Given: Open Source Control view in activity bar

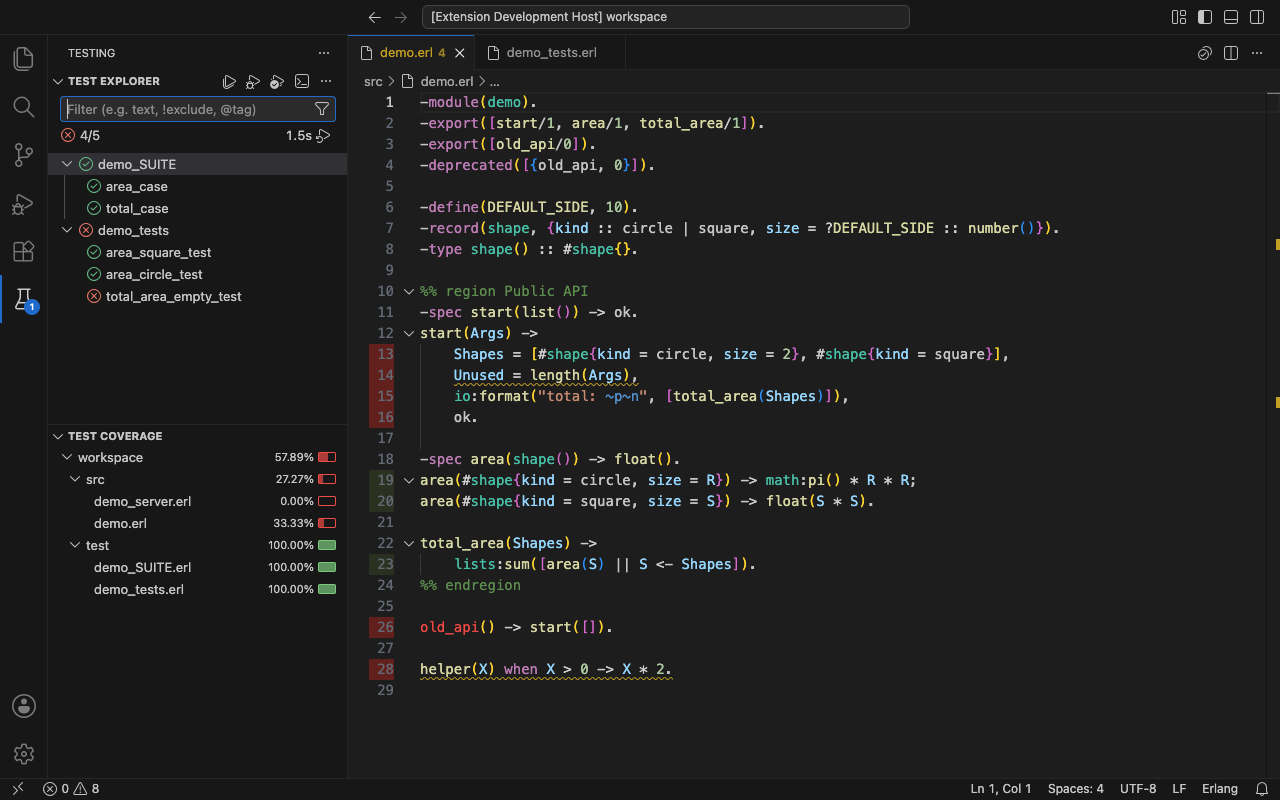Looking at the screenshot, I should tap(24, 155).
